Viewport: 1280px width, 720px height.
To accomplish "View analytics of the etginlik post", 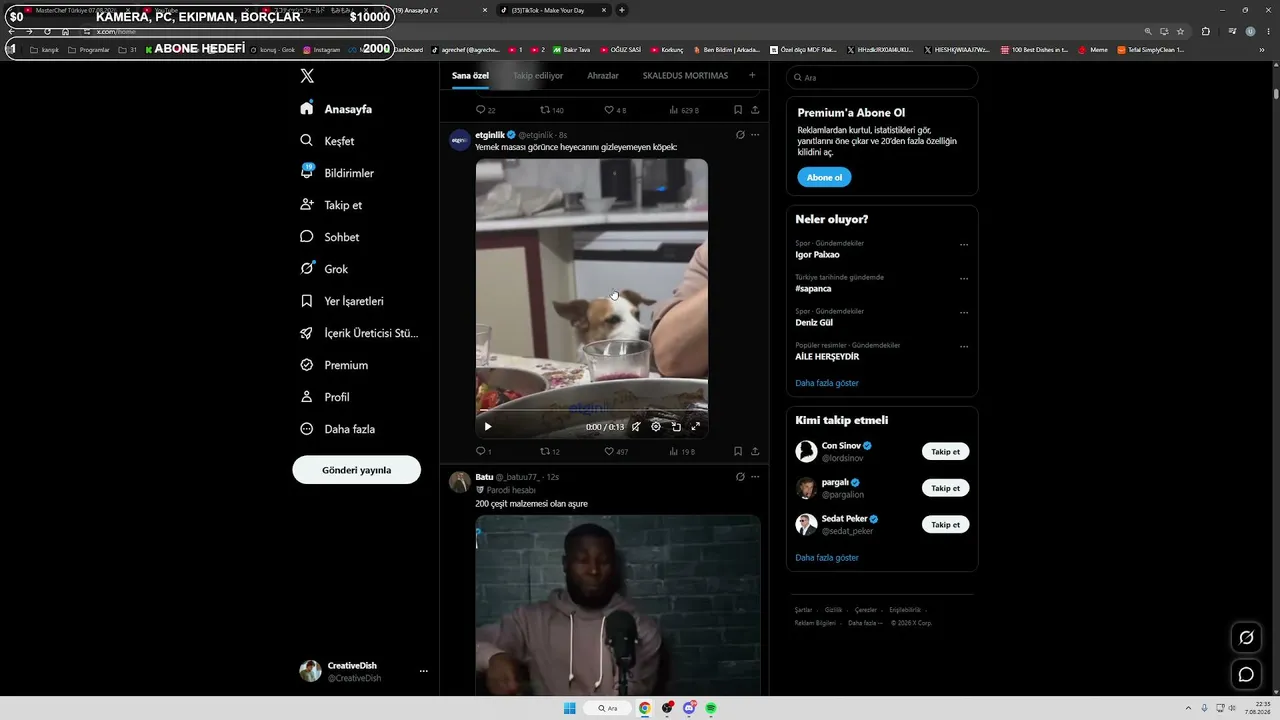I will click(682, 452).
